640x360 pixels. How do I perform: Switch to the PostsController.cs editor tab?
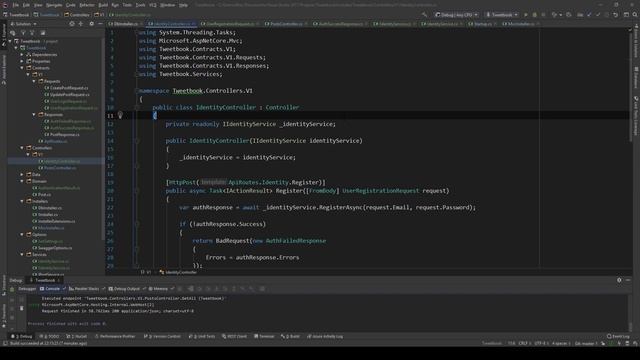pos(286,24)
